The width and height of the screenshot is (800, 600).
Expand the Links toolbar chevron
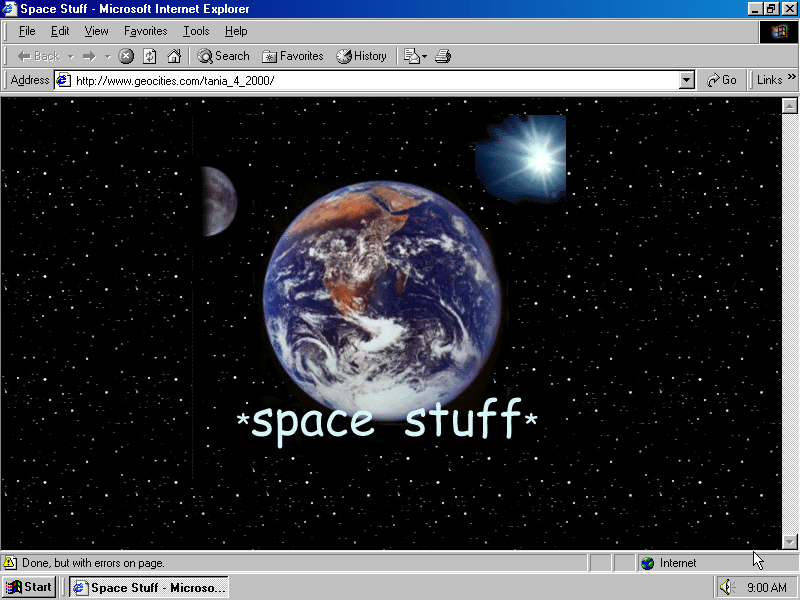(790, 80)
